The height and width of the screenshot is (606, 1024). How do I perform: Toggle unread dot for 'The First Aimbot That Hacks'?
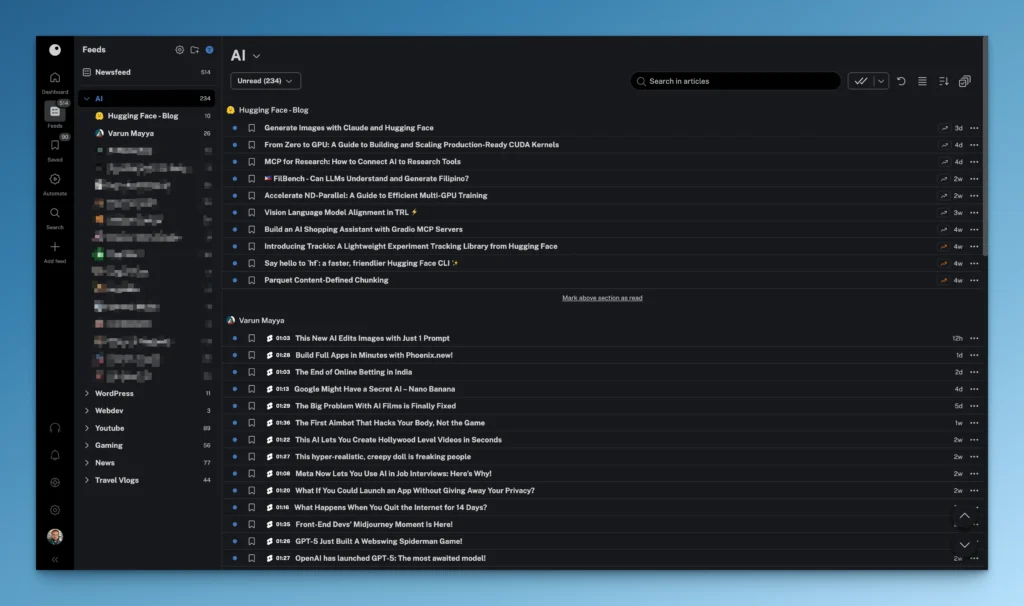[x=234, y=423]
